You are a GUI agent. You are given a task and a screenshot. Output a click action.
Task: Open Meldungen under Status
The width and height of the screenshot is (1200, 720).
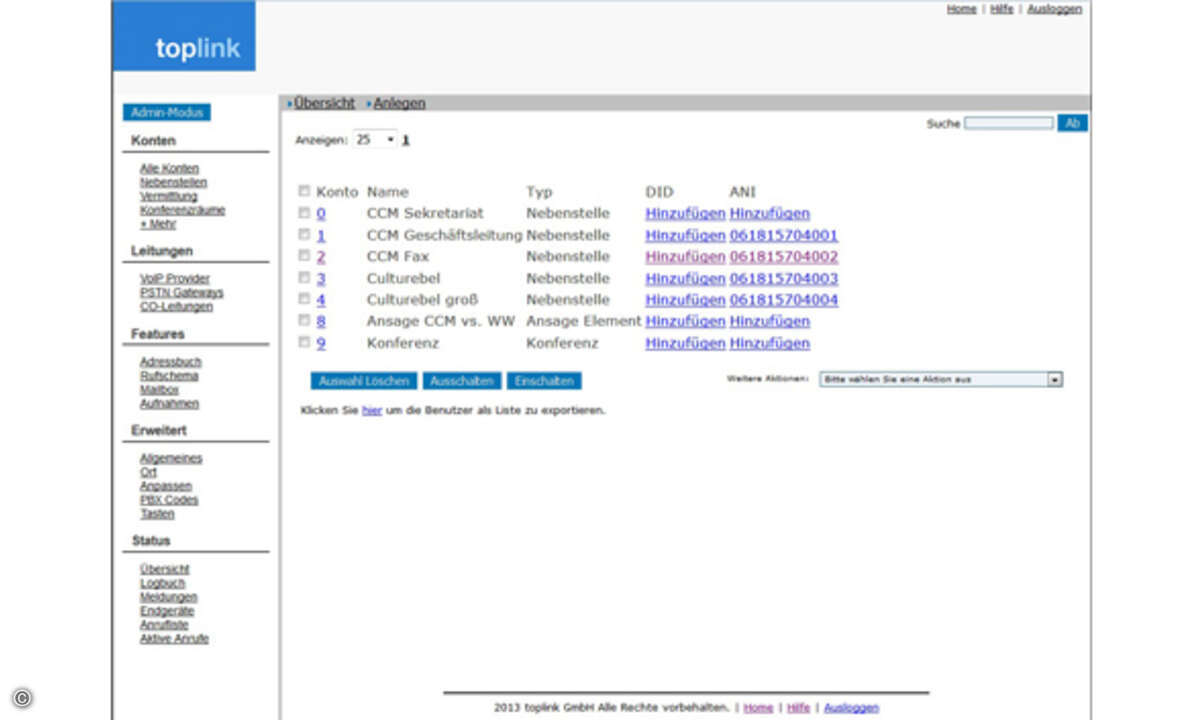[x=168, y=597]
